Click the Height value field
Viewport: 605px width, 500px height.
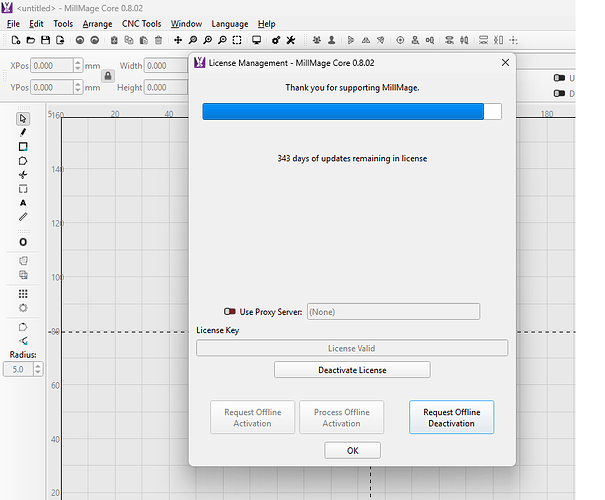tap(166, 87)
